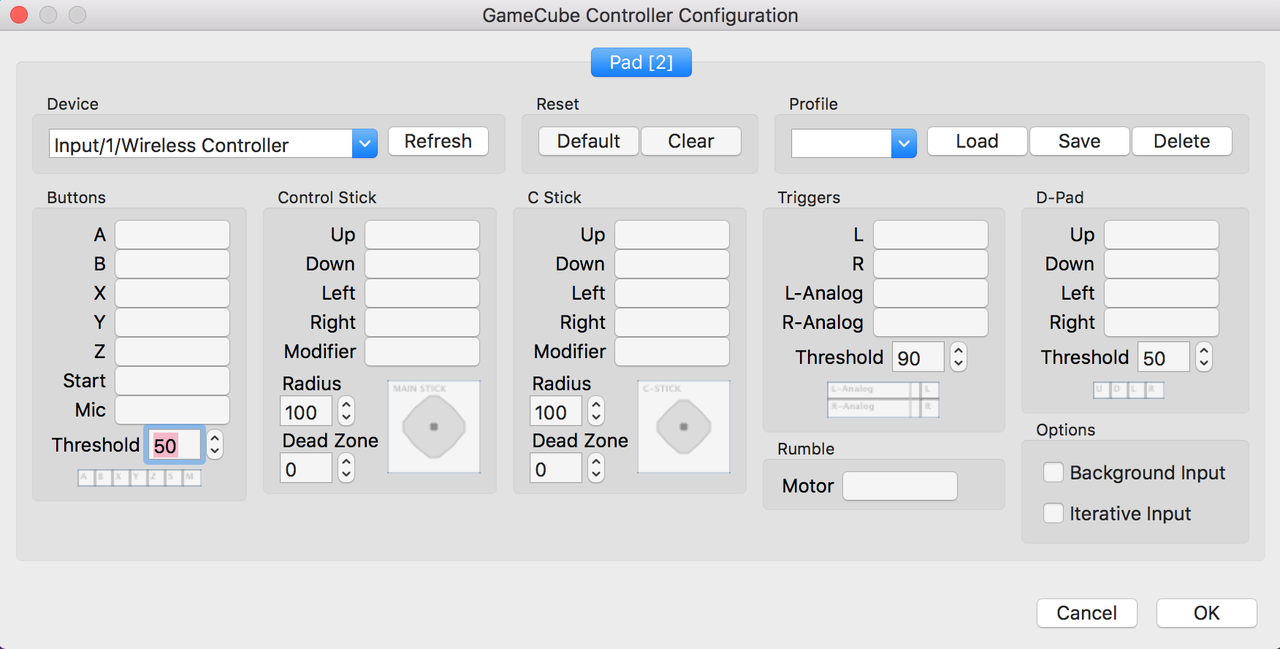Click the Start button mapping field

pos(172,381)
